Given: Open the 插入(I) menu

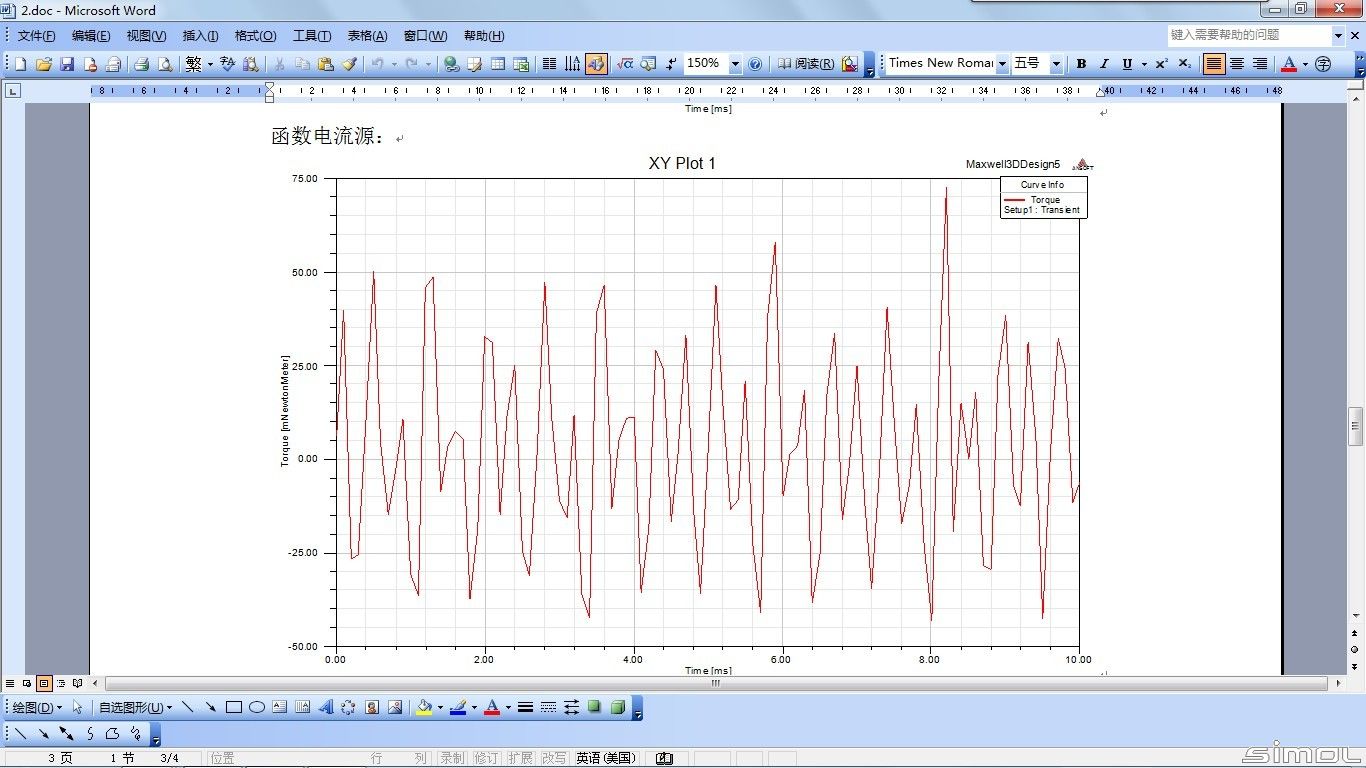Looking at the screenshot, I should point(200,36).
